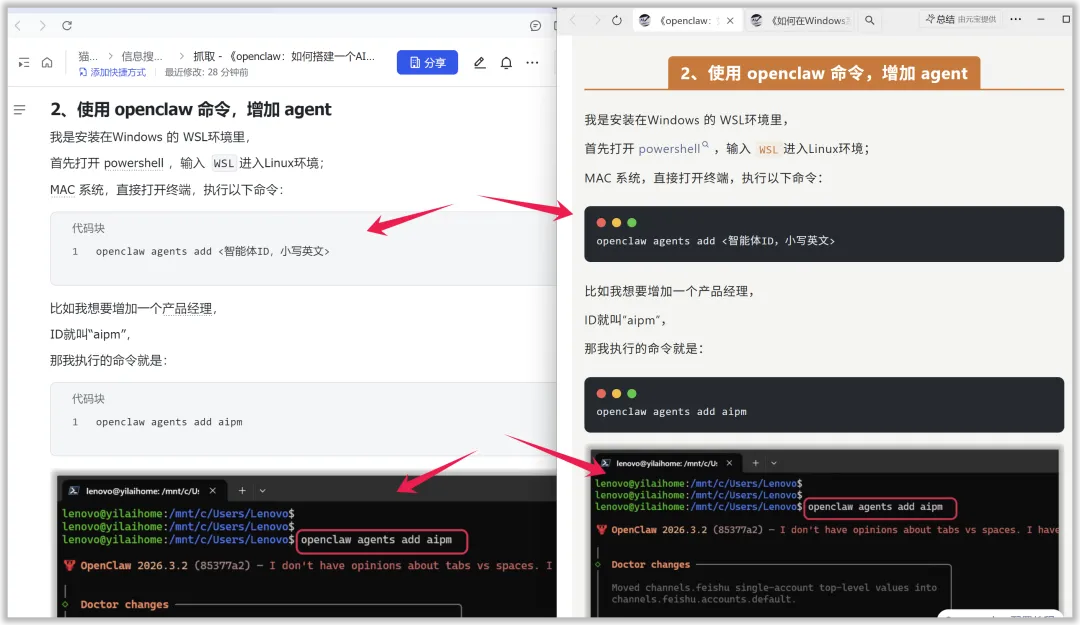Expand the left terminal new-tab dropdown chevron
Viewport: 1080px width, 625px height.
click(x=262, y=491)
